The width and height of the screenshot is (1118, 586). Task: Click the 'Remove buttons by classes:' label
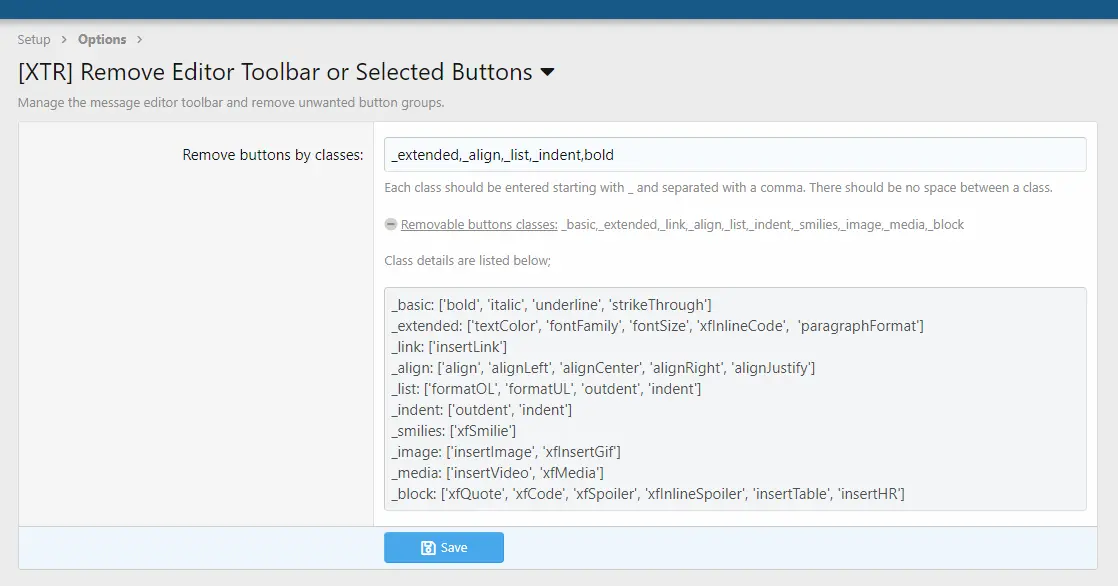(x=273, y=155)
